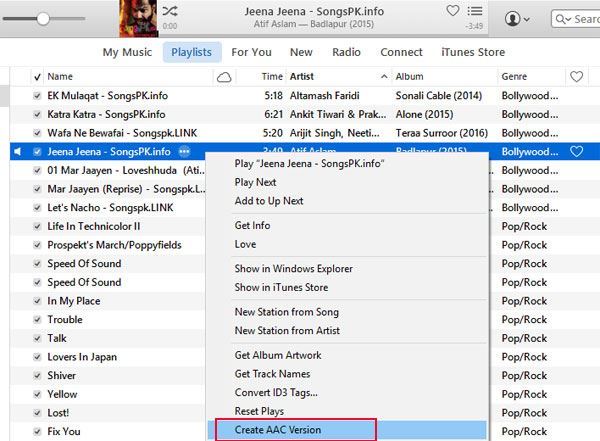Viewport: 600px width, 441px height.
Task: Choose Add to Up Next
Action: [x=347, y=201]
